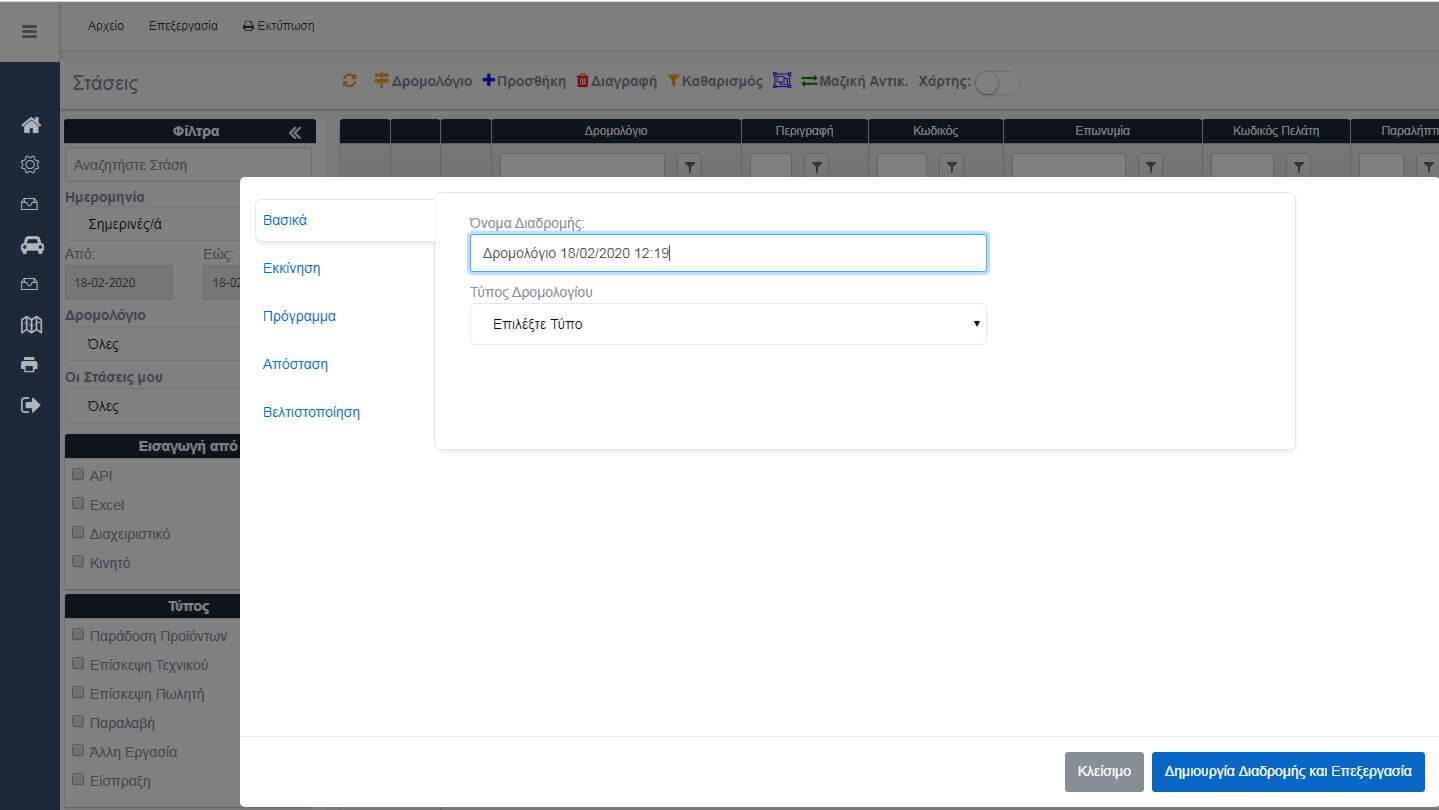Open filter dropdown for Δρομολόγιο column
The height and width of the screenshot is (810, 1439).
click(689, 166)
